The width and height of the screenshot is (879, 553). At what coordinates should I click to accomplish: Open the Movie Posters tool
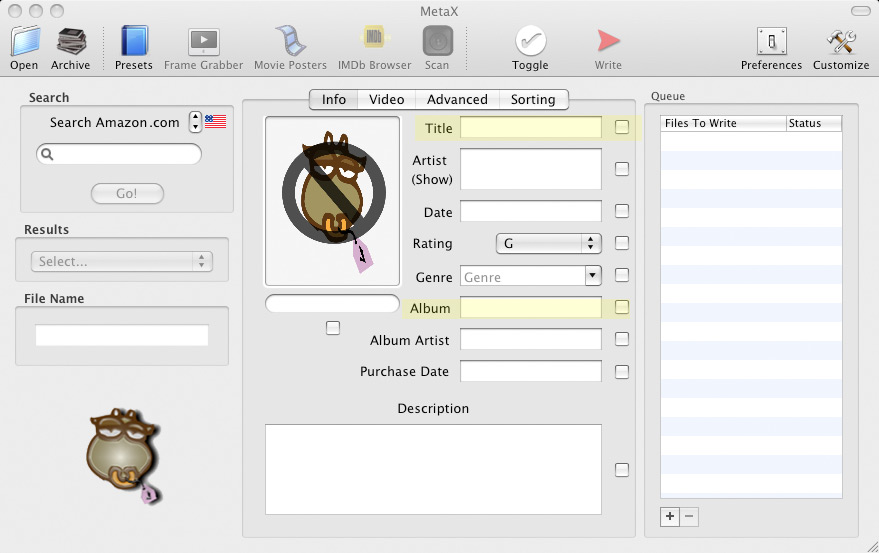[x=290, y=41]
